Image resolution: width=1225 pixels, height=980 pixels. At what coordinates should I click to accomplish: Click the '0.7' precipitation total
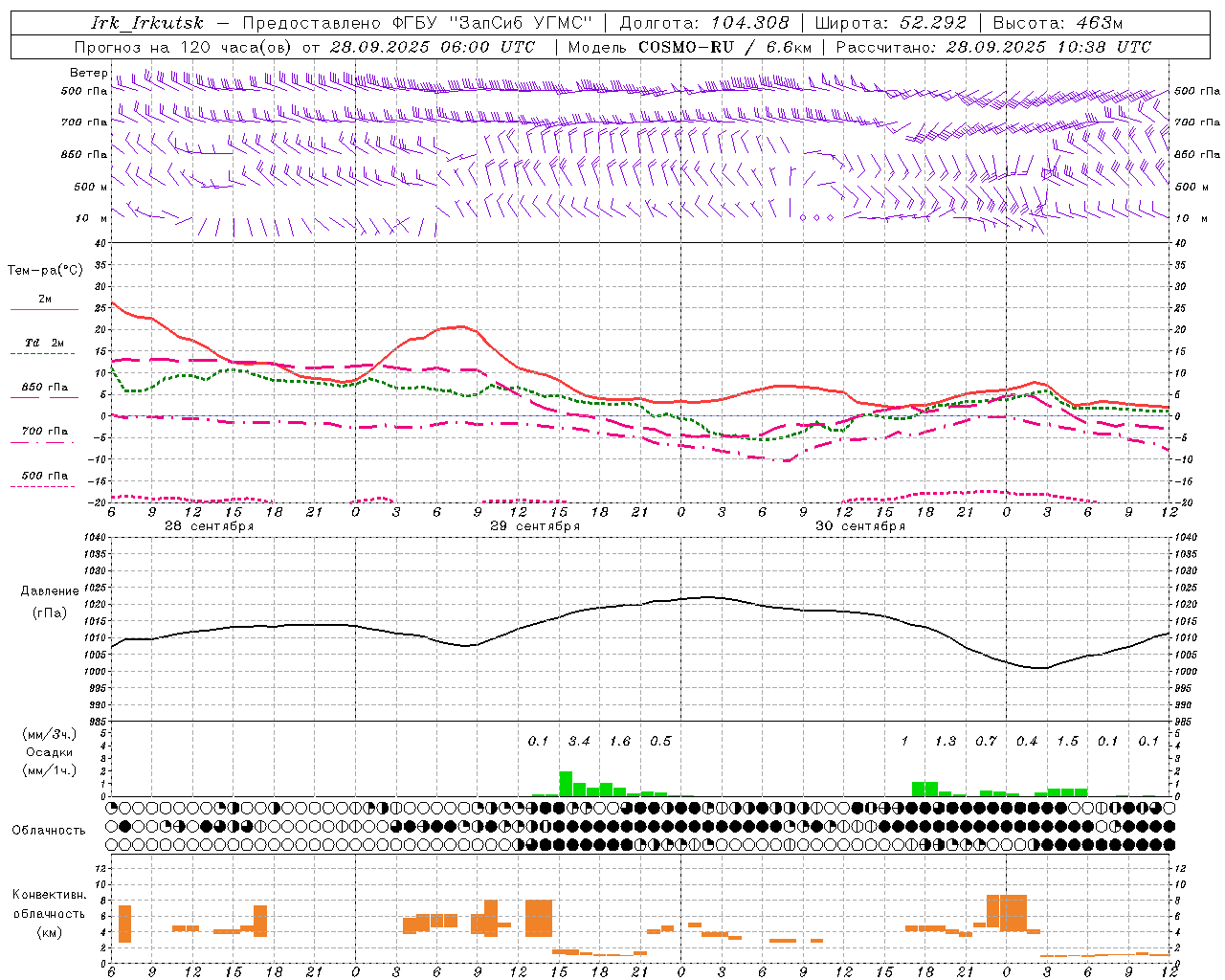point(986,742)
